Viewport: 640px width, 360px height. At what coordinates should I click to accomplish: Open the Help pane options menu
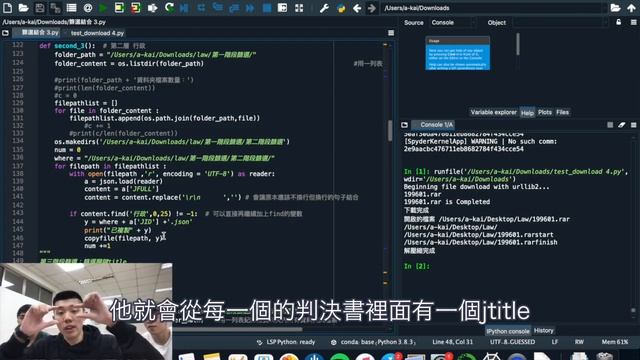pos(633,22)
